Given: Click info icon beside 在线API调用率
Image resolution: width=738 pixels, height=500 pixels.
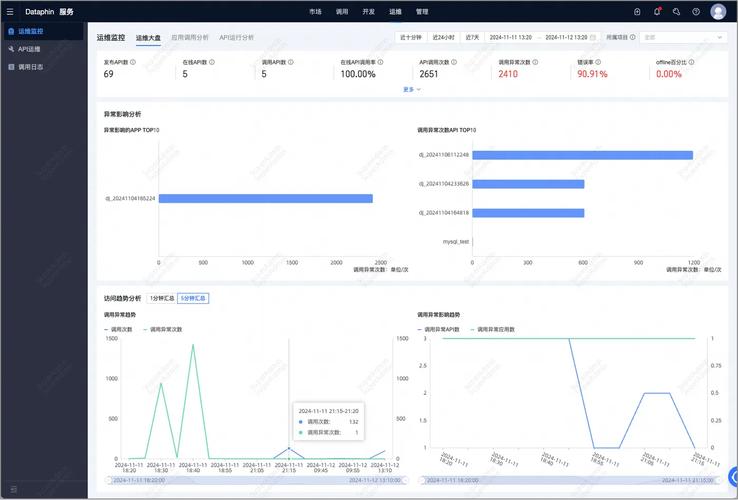Looking at the screenshot, I should 380,62.
